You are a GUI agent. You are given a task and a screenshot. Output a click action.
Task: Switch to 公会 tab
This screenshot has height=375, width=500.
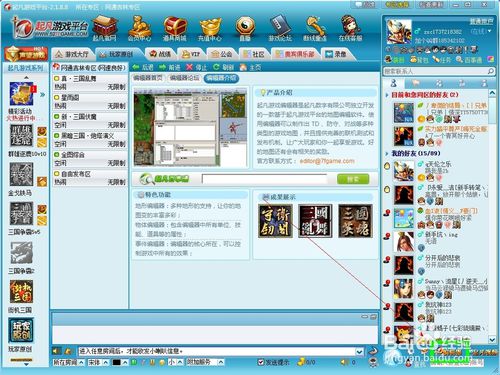[x=222, y=54]
